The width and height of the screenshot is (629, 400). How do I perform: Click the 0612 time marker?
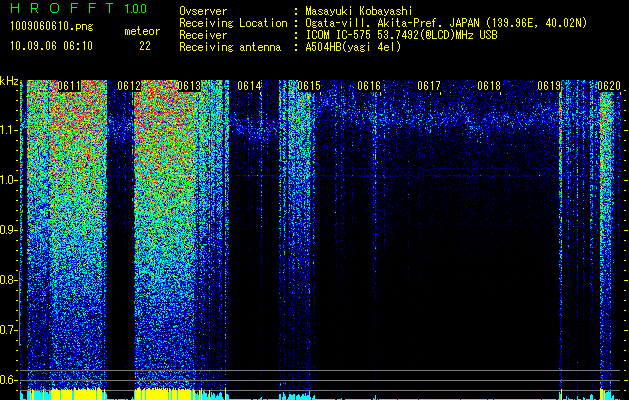click(x=129, y=86)
